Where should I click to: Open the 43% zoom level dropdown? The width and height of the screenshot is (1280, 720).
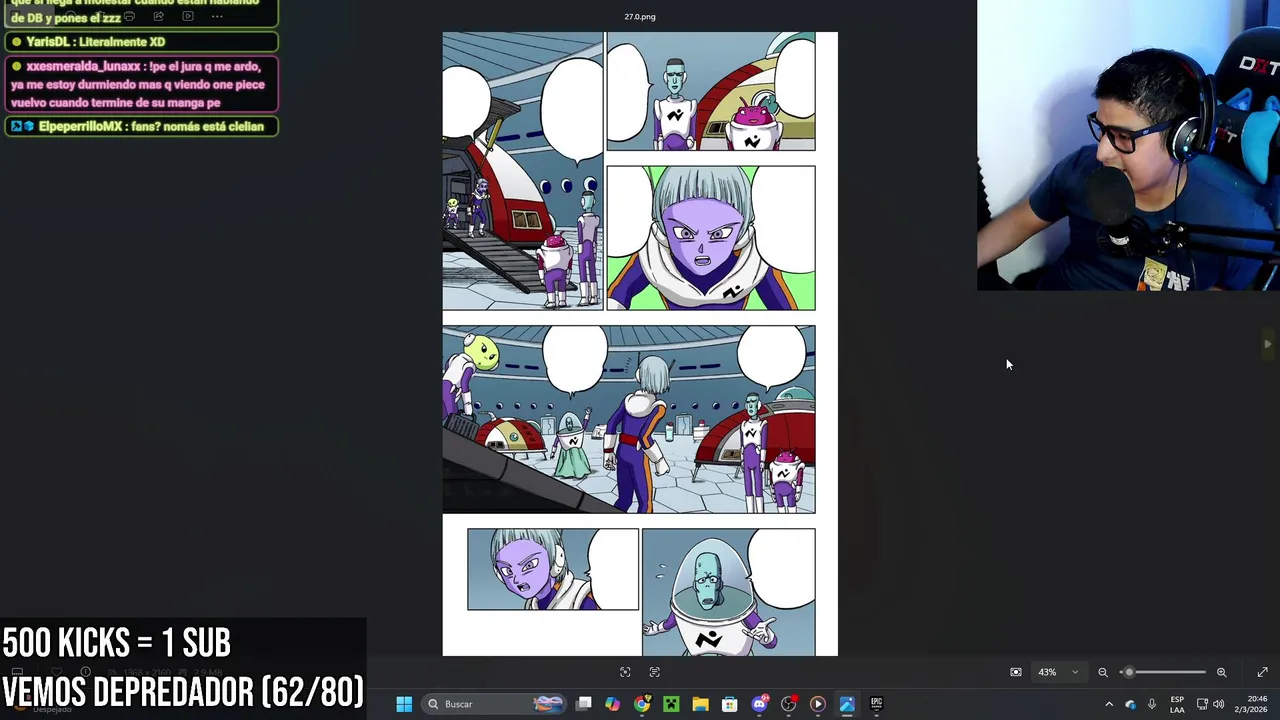[1058, 672]
